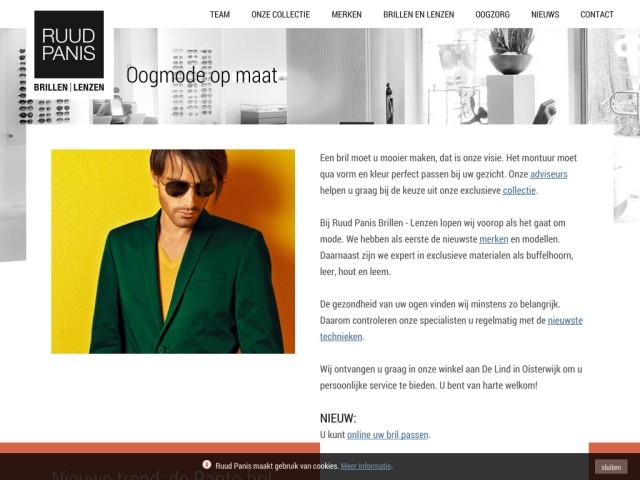Open the OOGZORG menu item

click(x=493, y=15)
